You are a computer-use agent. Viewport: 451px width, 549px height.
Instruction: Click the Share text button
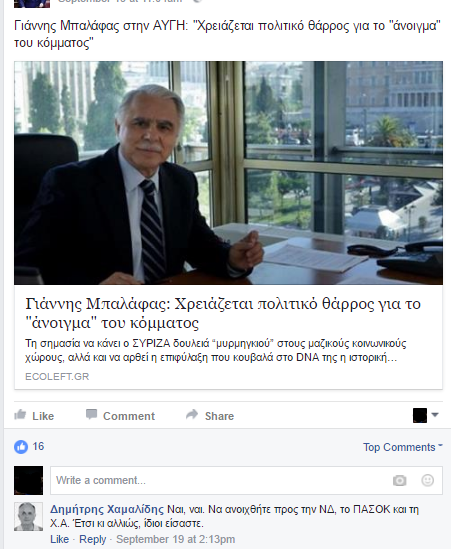219,416
